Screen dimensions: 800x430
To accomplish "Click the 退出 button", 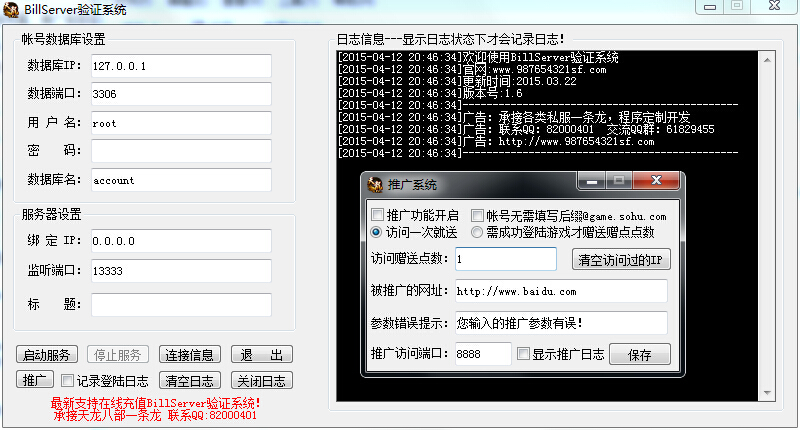I will (x=260, y=355).
